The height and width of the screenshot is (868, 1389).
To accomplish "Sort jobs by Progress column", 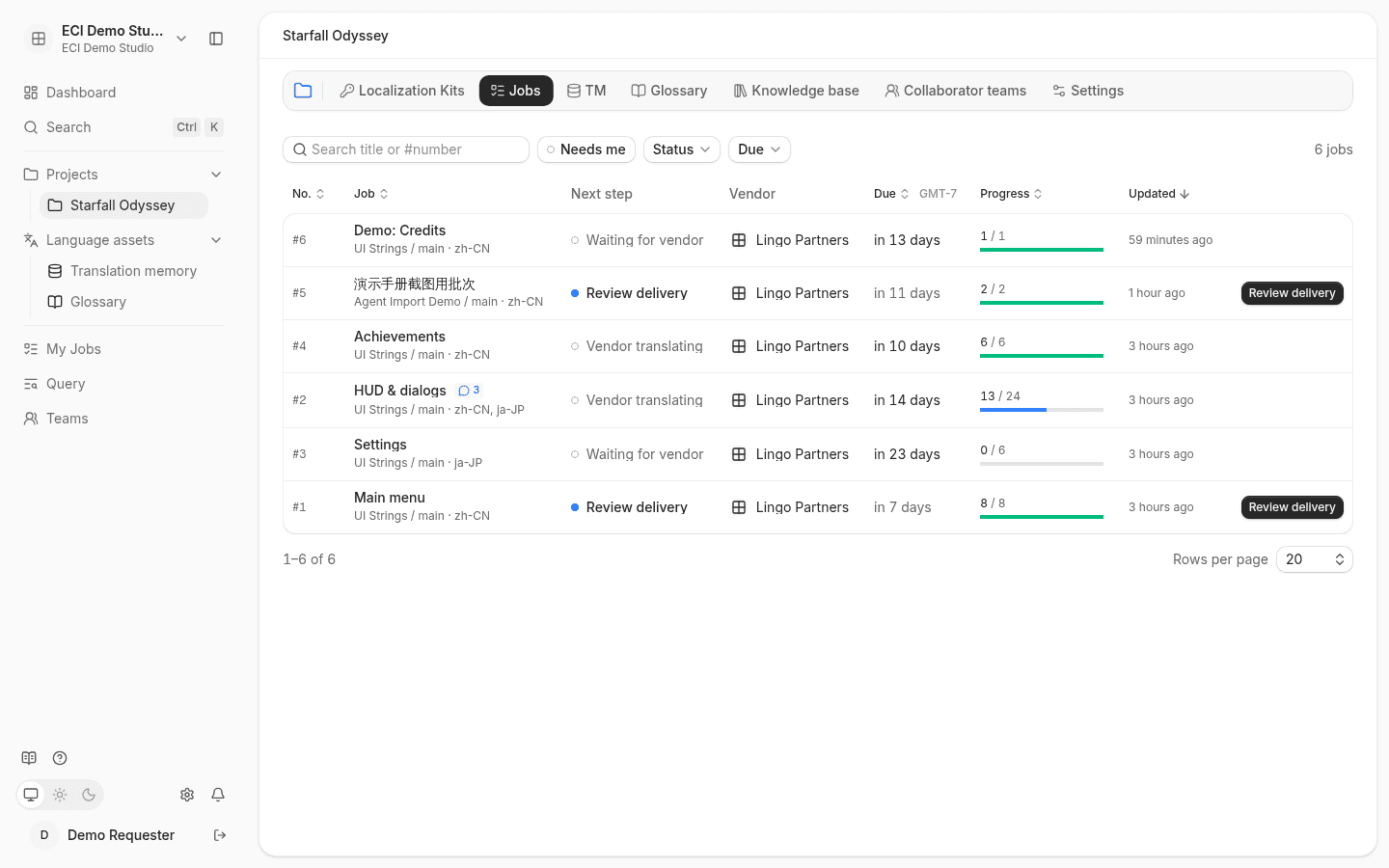I will pos(1011,194).
